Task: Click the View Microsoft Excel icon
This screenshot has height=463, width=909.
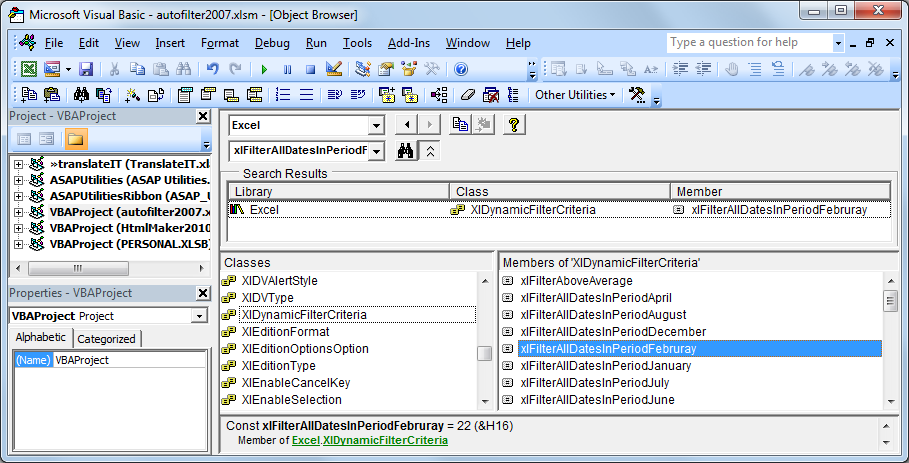Action: pos(30,70)
